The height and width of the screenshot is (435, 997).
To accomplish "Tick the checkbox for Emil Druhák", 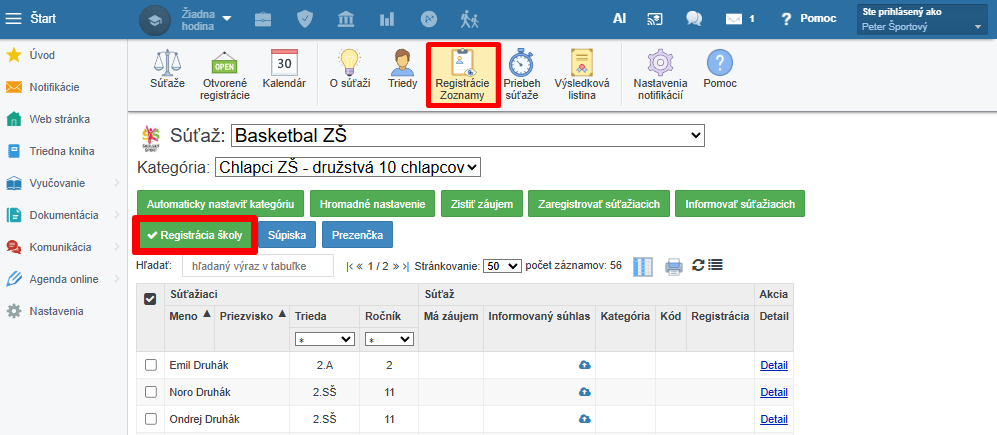I will (x=151, y=365).
